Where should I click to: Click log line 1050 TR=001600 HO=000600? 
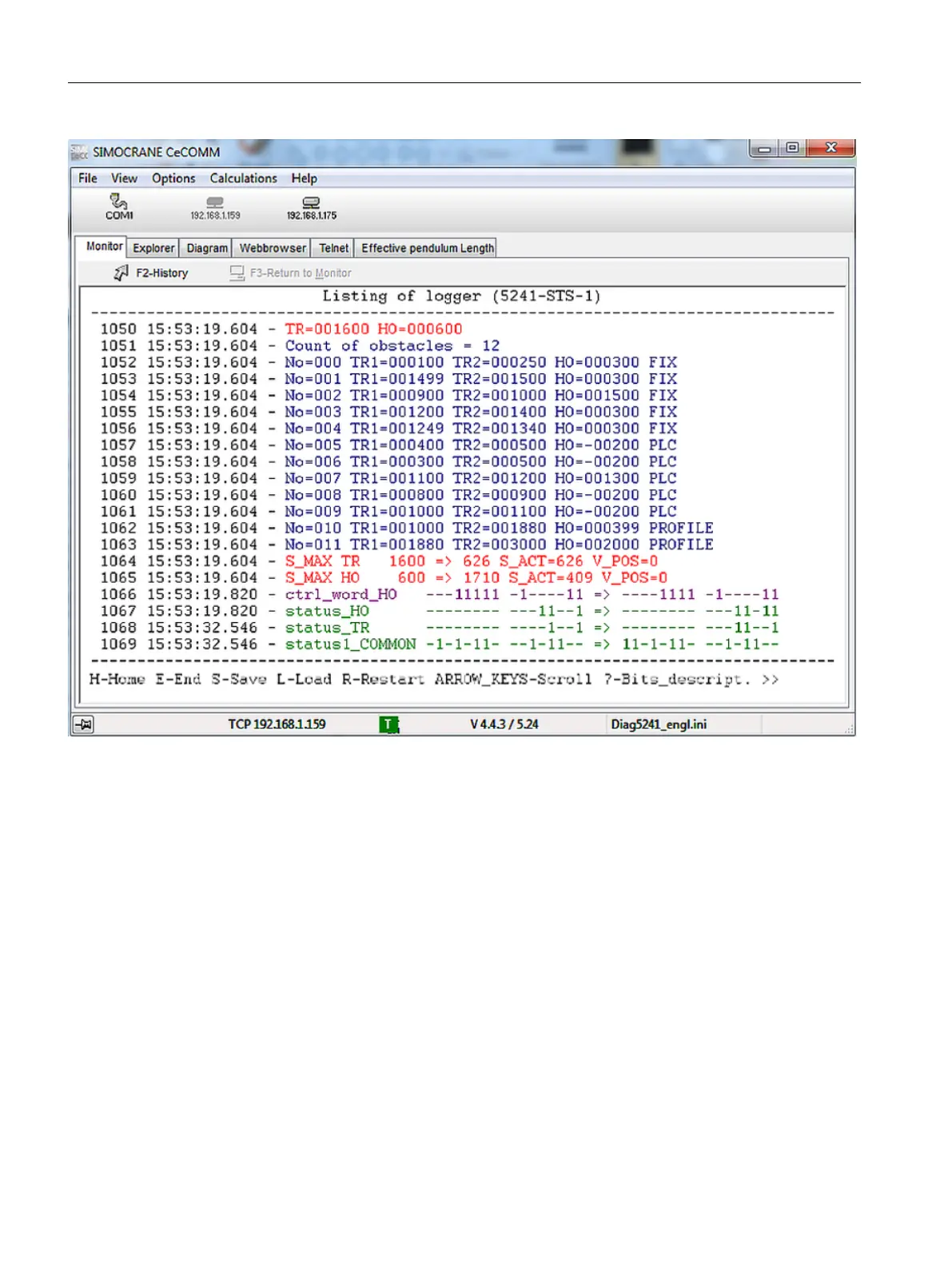[281, 329]
